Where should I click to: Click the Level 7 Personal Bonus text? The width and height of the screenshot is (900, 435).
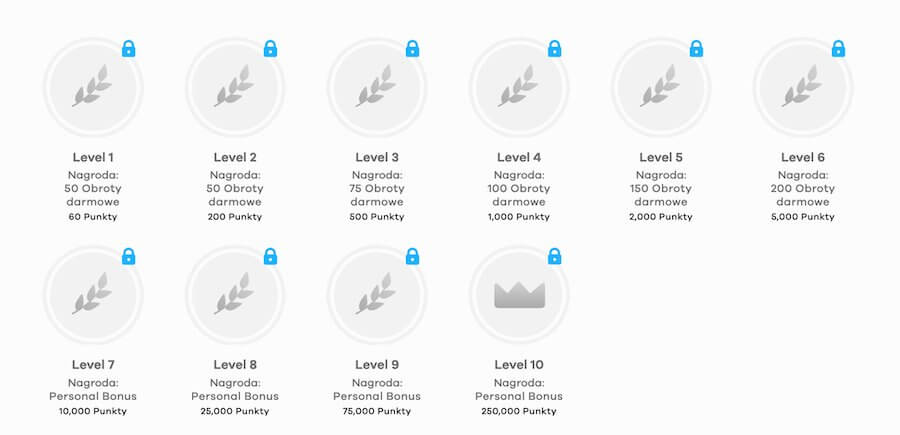93,397
